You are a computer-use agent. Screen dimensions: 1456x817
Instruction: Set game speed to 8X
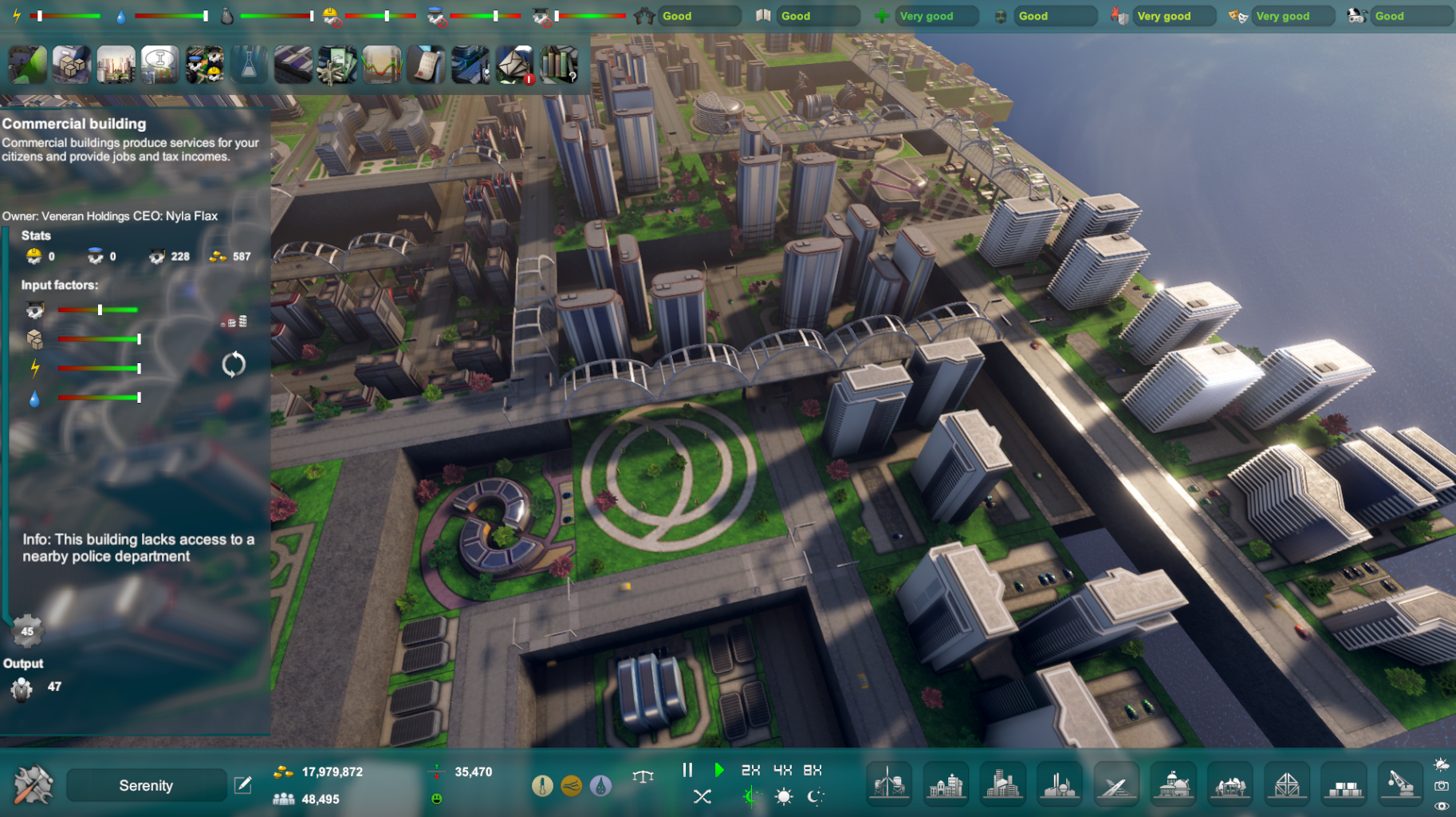tap(813, 770)
